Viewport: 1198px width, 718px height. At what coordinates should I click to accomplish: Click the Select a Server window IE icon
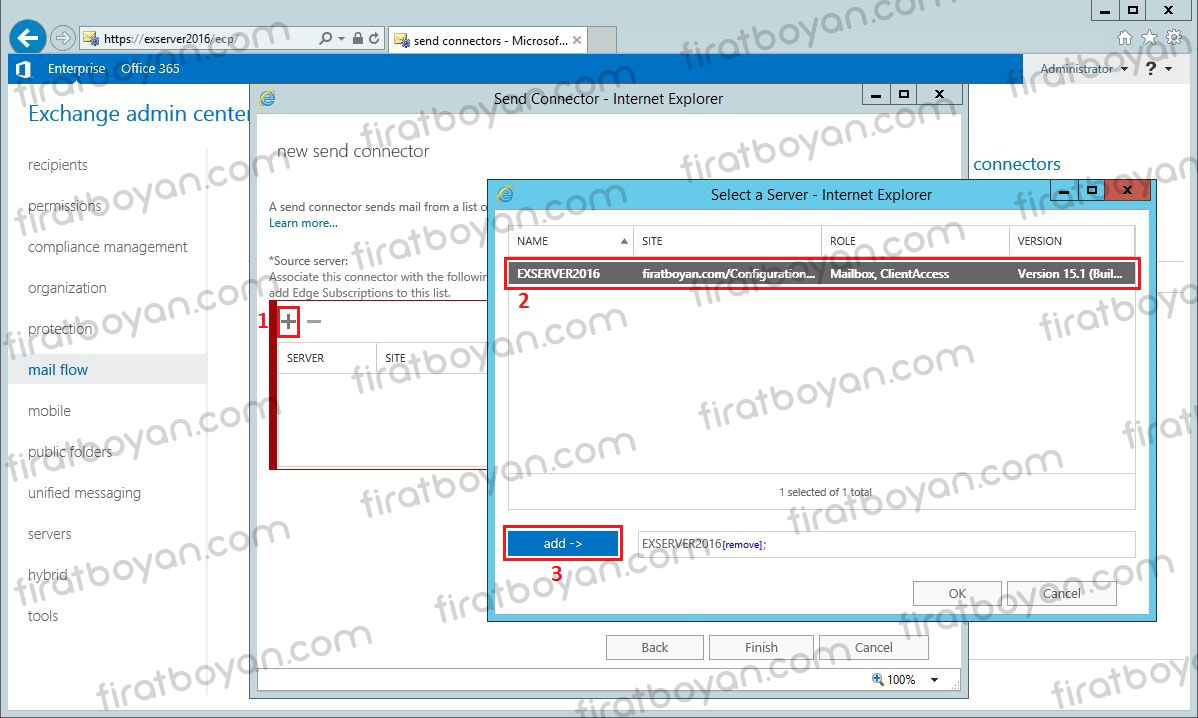pyautogui.click(x=505, y=194)
